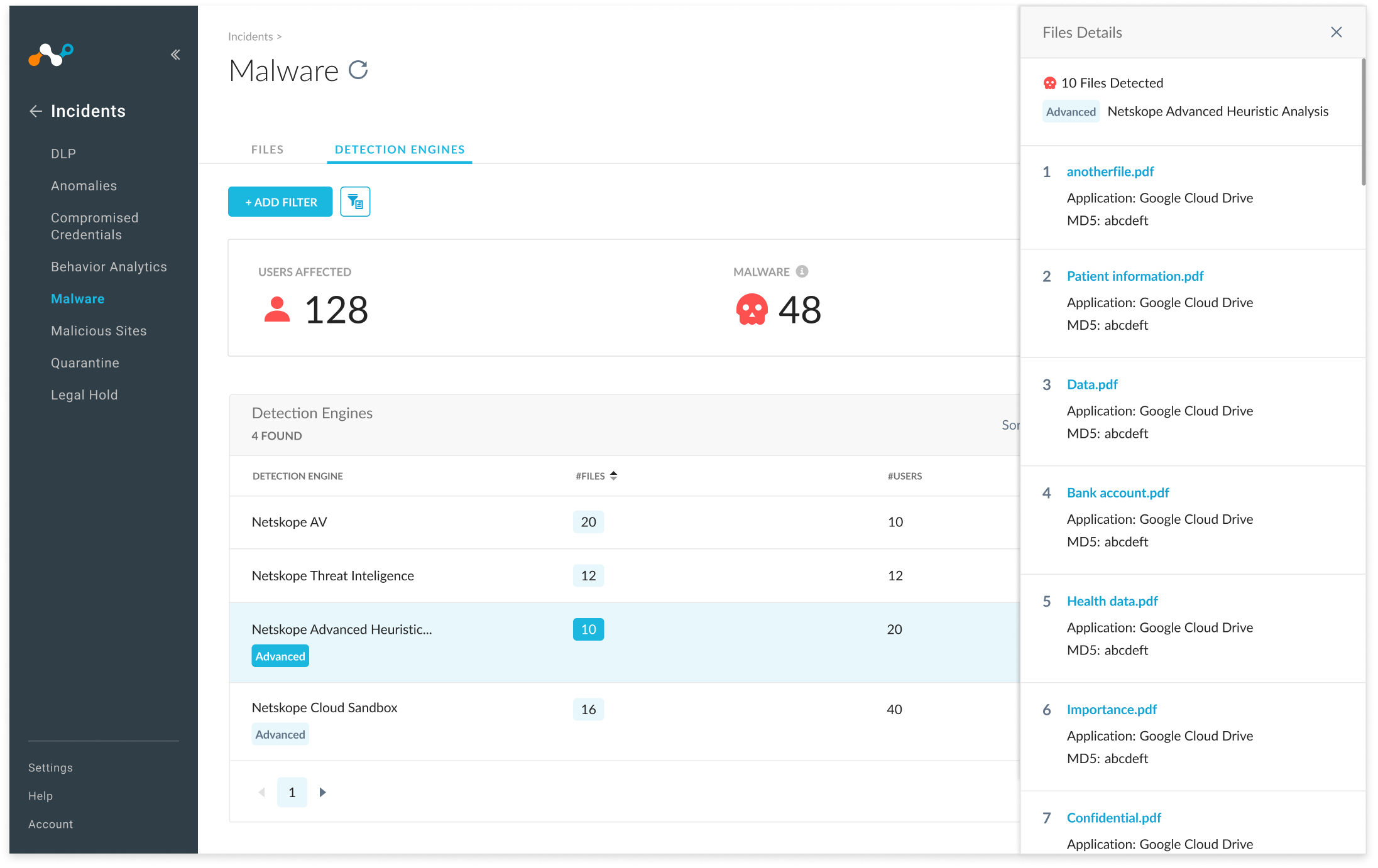Close the Files Details panel
Viewport: 1378px width, 868px height.
tap(1336, 32)
